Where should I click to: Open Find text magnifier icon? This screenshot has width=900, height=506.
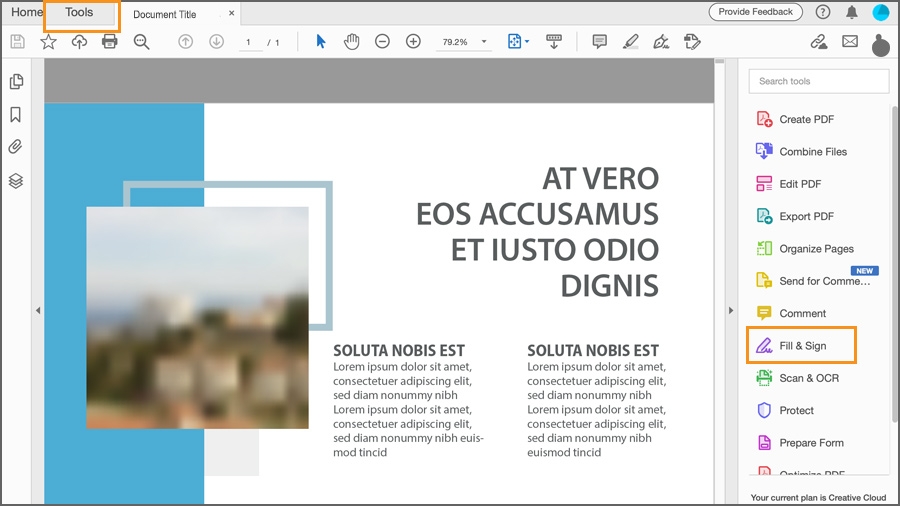click(x=141, y=41)
